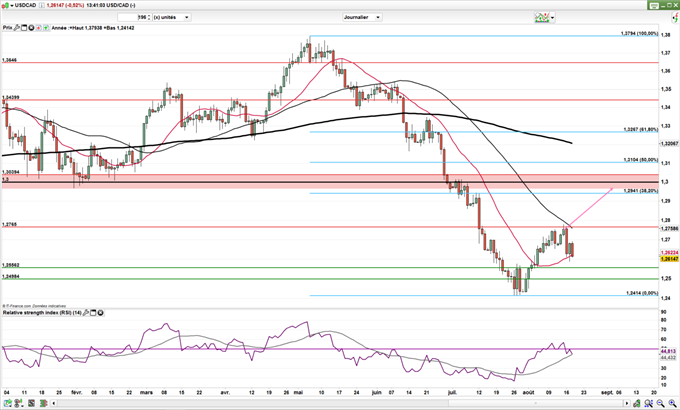Click the bottom-left export chart icon
The image size is (680, 410).
tap(8, 403)
